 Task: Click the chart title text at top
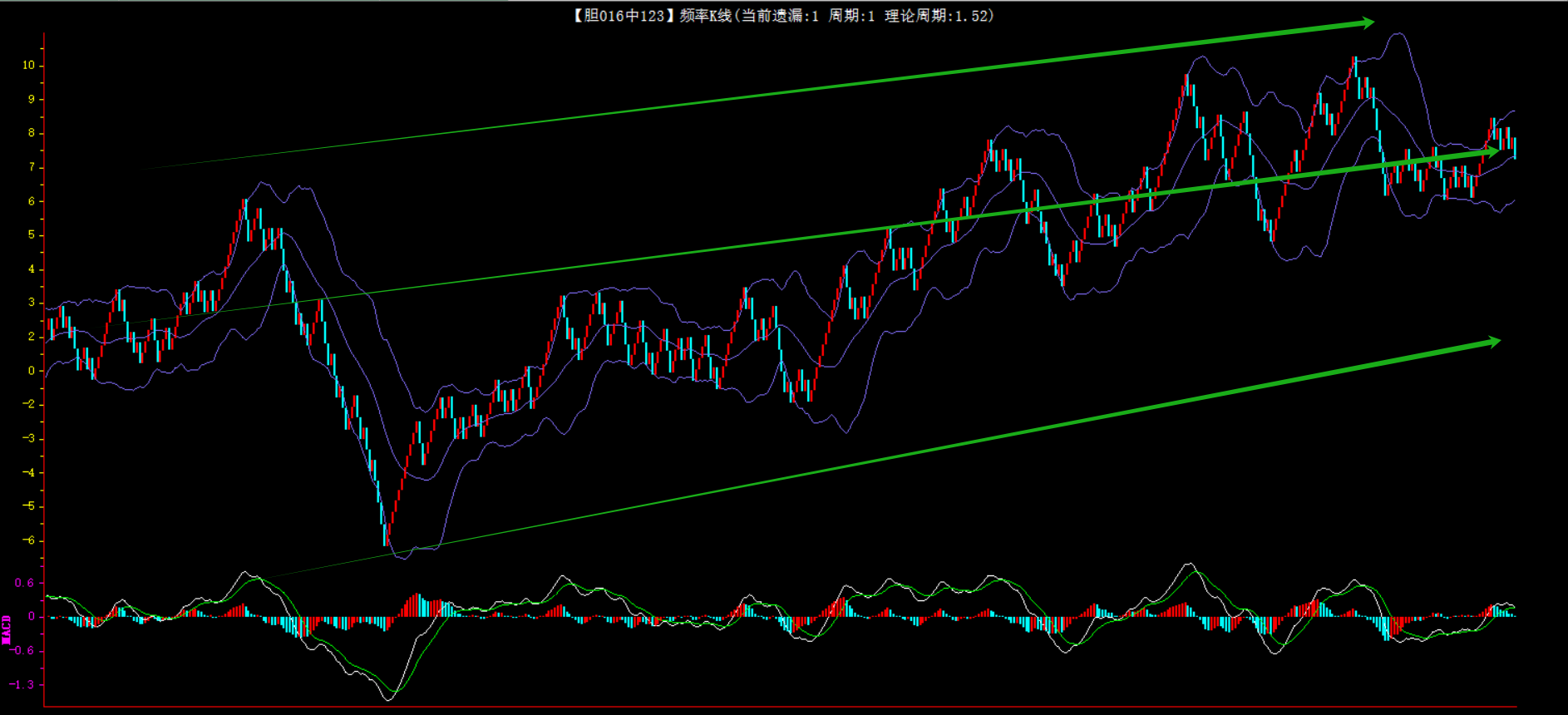click(782, 16)
